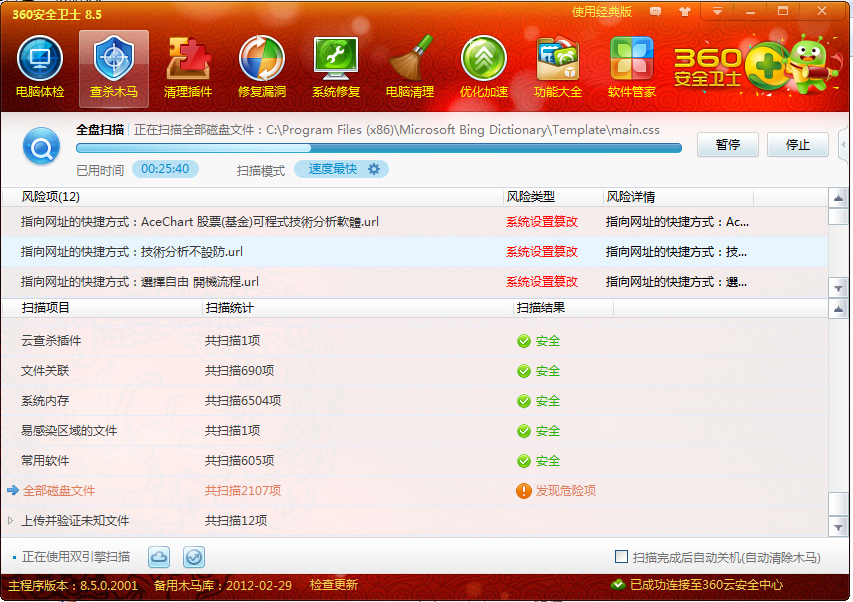The height and width of the screenshot is (602, 853).
Task: Select the 查杀木马 shield icon
Action: click(114, 67)
